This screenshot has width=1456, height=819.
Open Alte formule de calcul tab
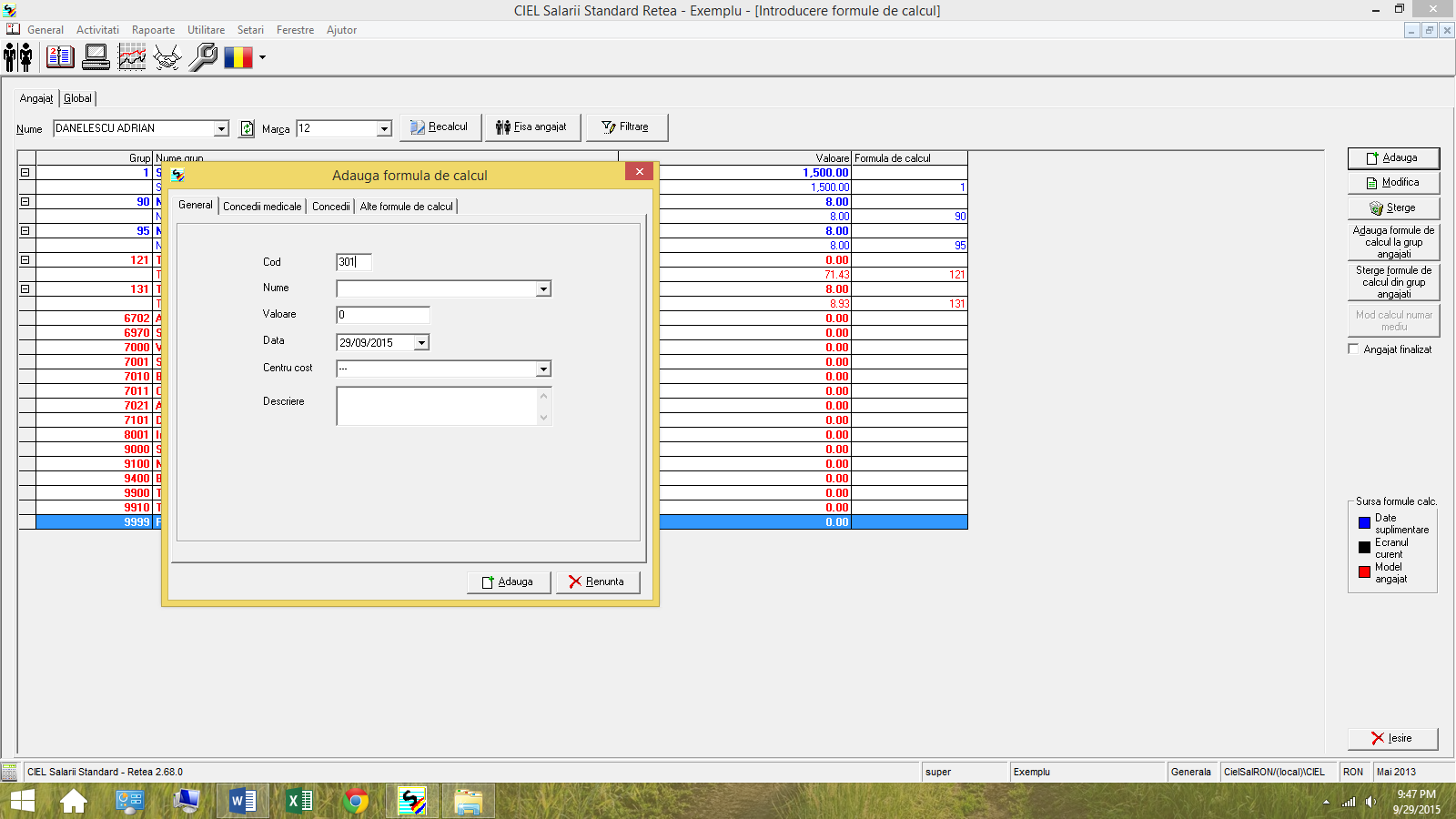click(406, 207)
